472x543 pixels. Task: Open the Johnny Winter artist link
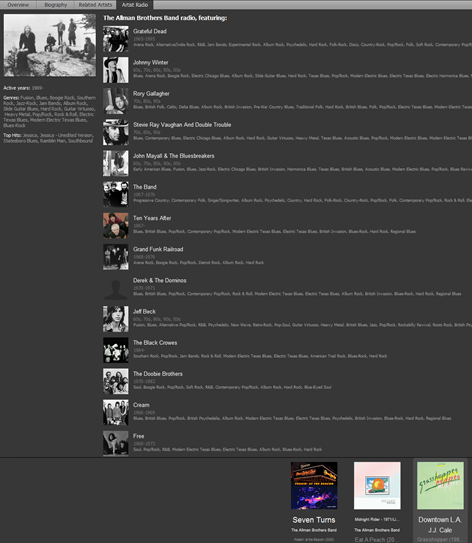pos(151,63)
